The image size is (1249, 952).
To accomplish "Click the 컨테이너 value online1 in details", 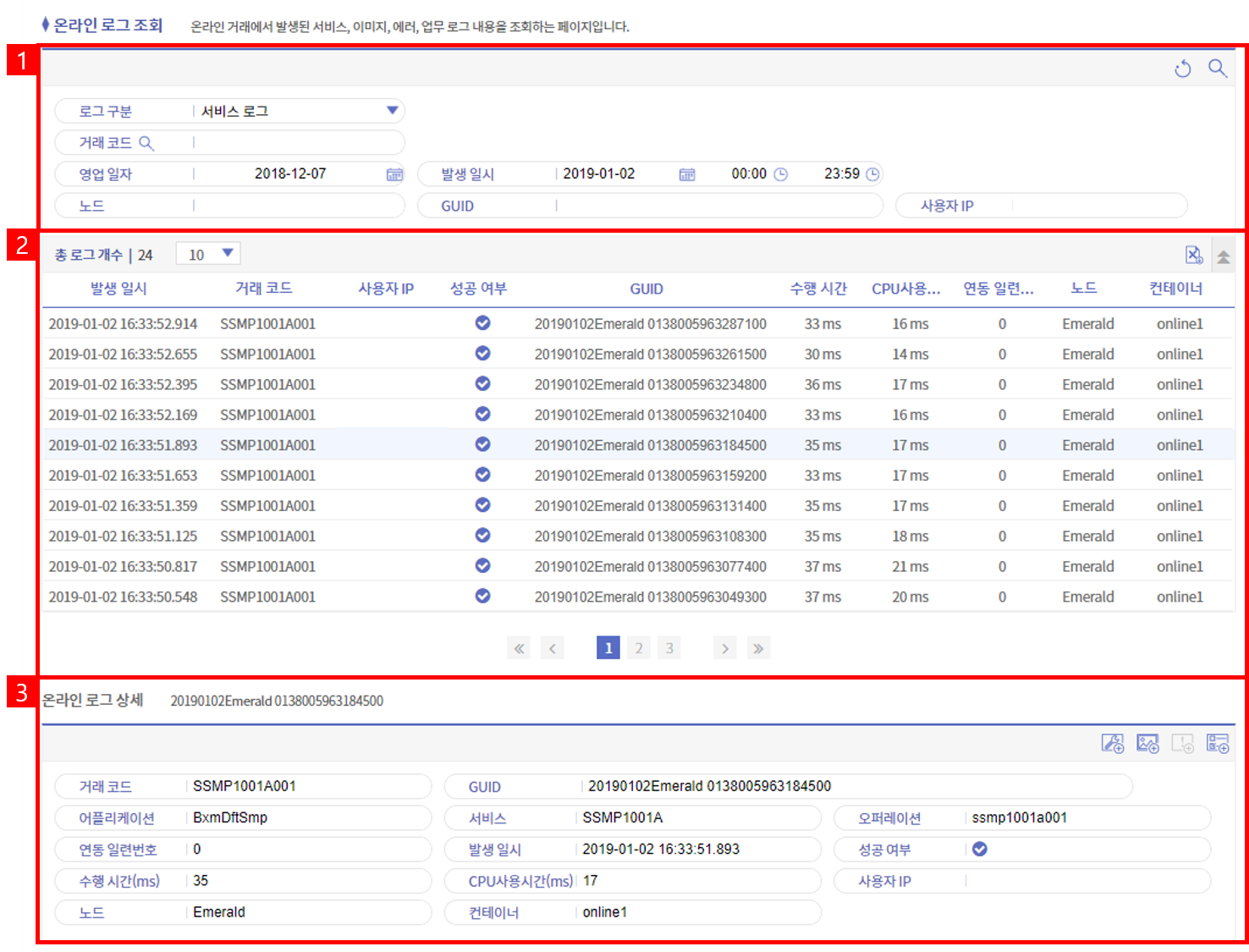I will [x=605, y=912].
